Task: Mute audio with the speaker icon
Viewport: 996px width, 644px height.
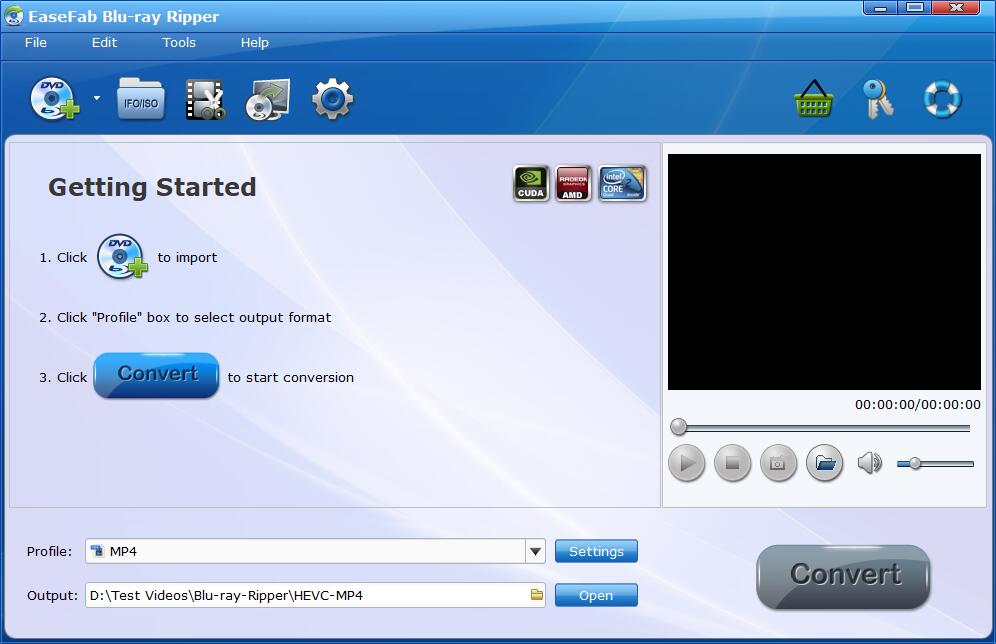Action: coord(870,463)
